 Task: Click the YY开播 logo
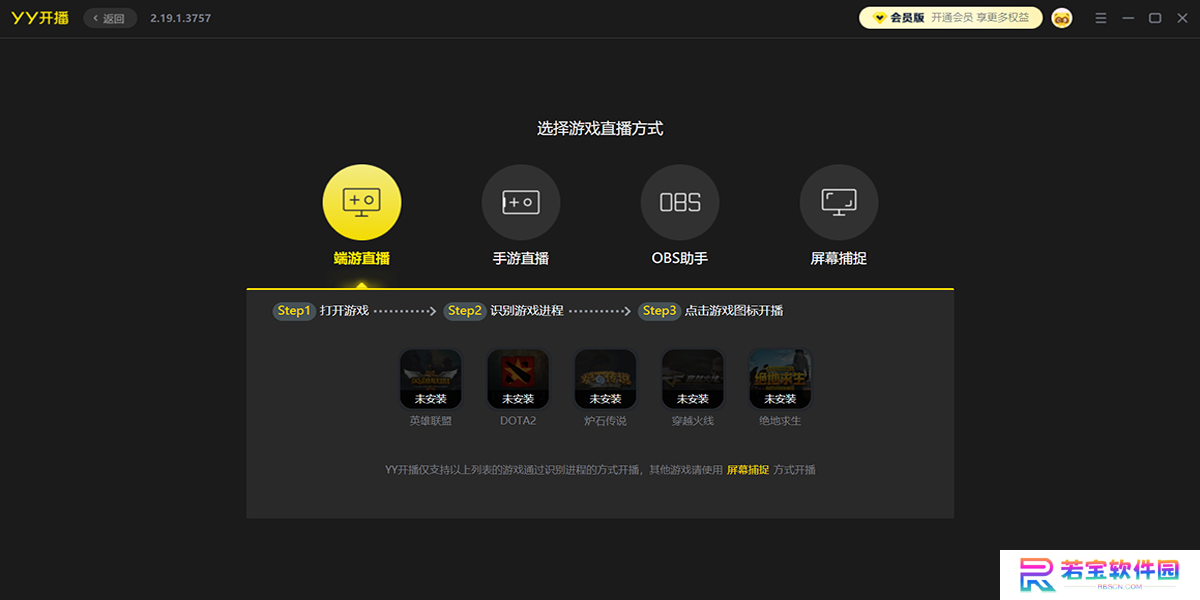40,18
